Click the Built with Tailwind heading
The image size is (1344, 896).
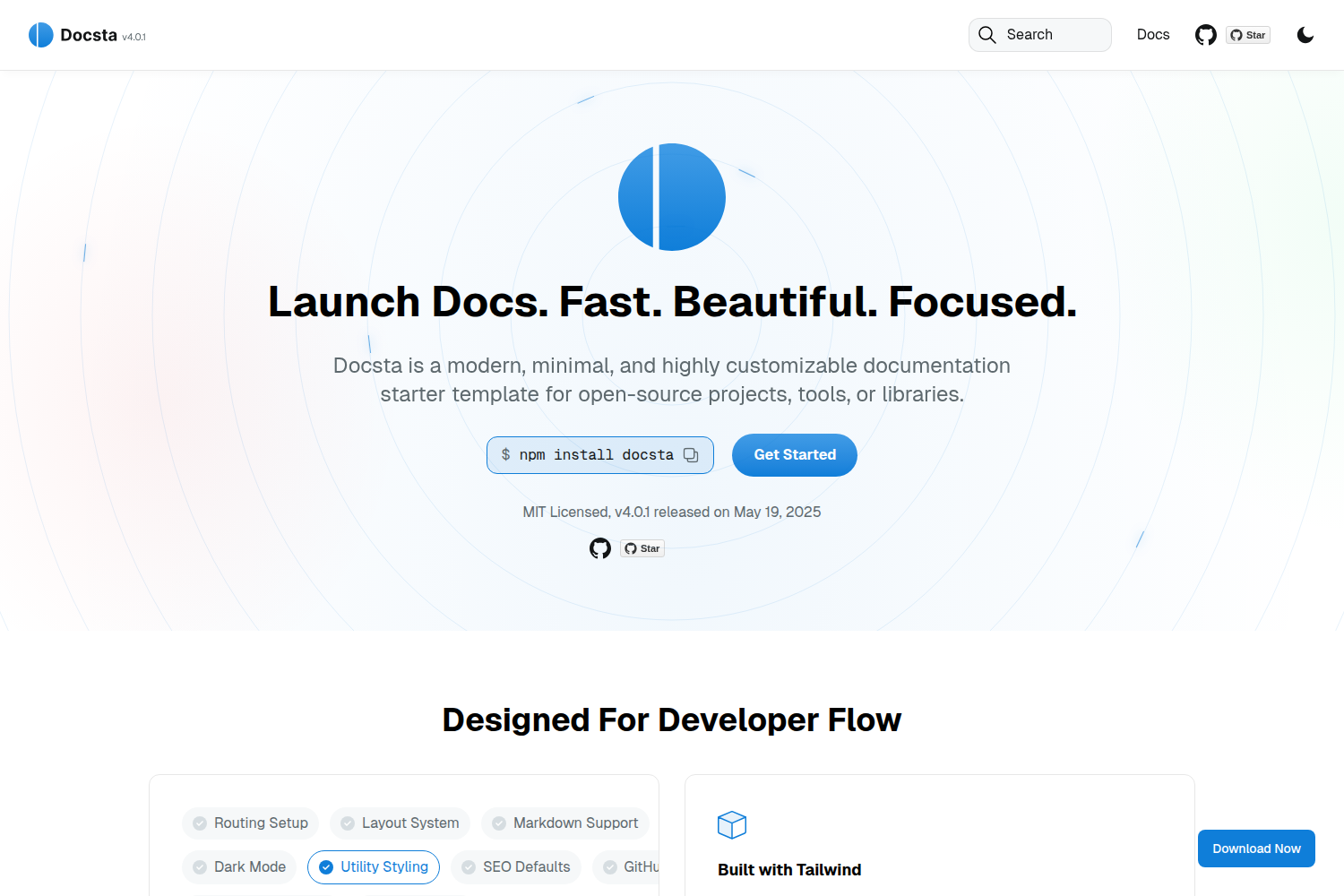pyautogui.click(x=789, y=870)
